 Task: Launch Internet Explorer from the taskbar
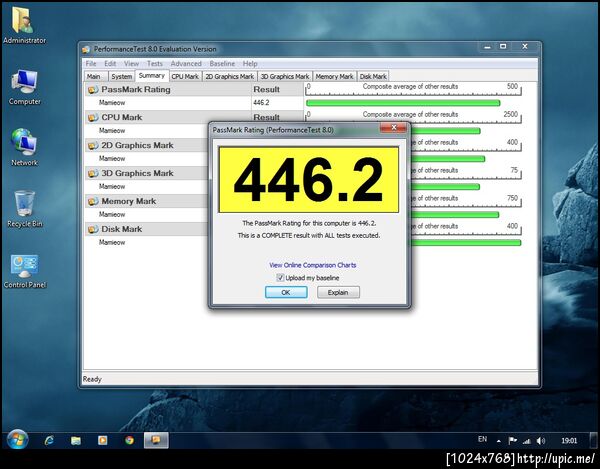tap(49, 440)
